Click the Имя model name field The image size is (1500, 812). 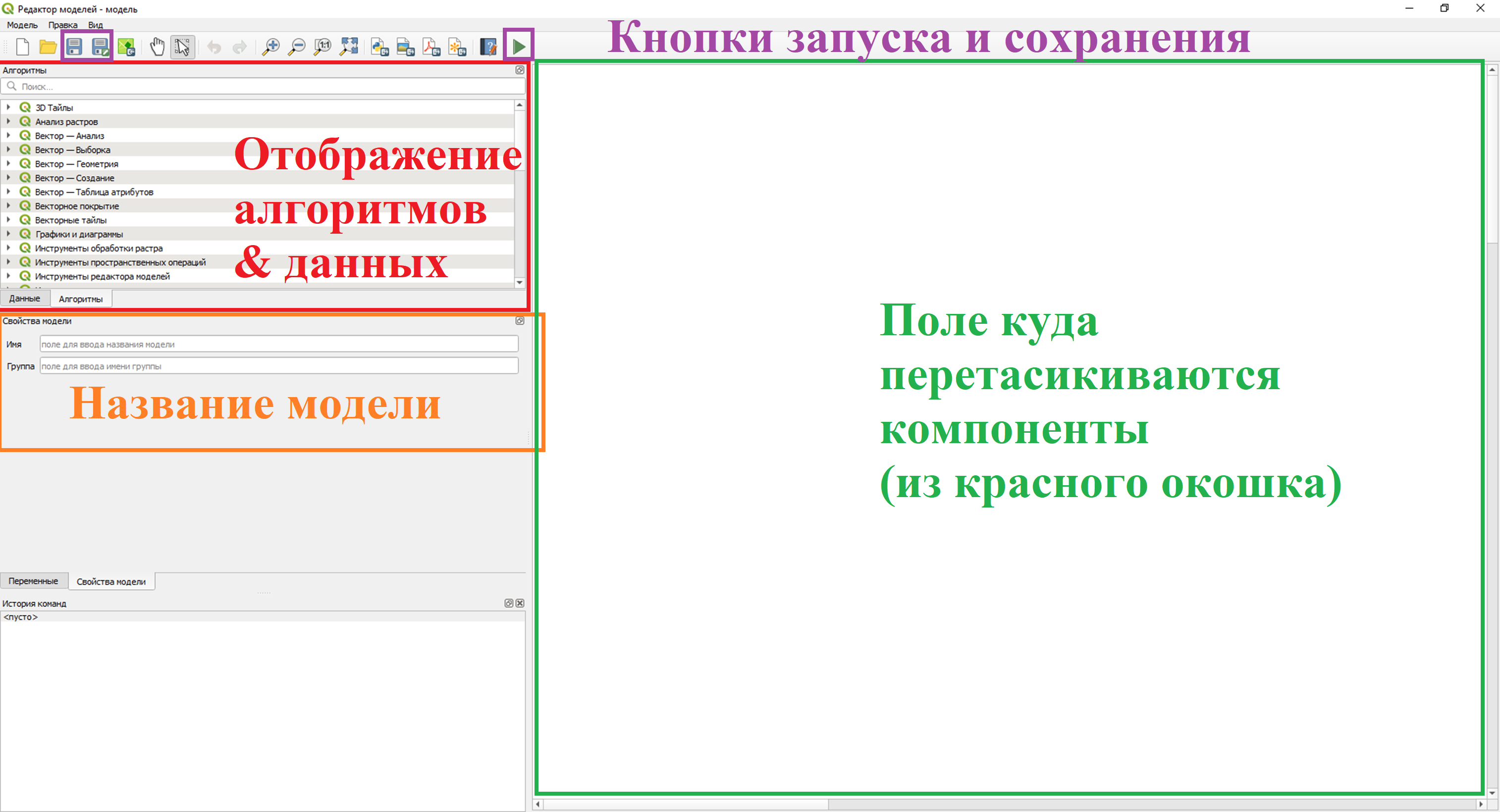pos(279,344)
